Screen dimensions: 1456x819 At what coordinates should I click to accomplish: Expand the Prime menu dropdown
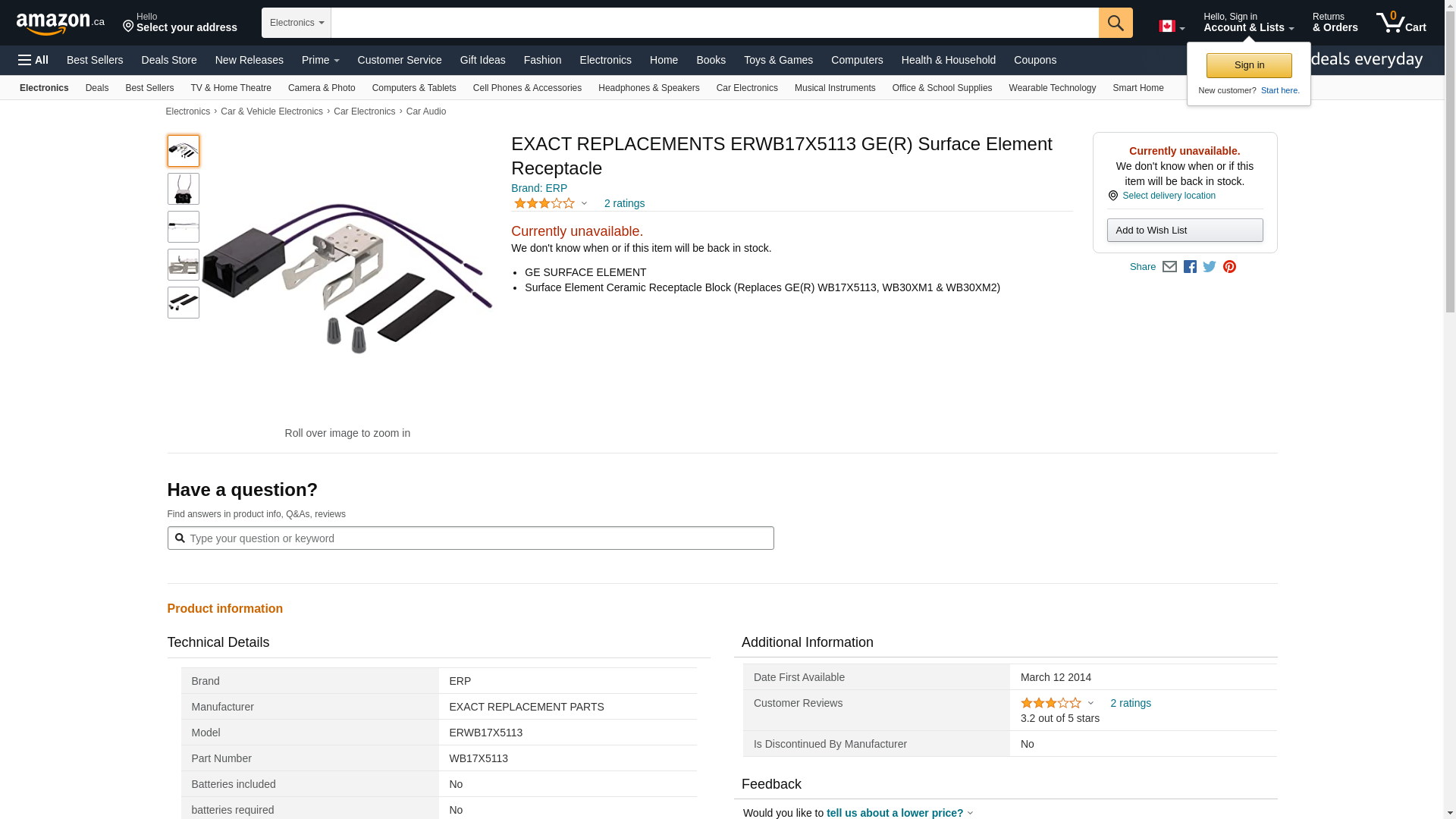pyautogui.click(x=320, y=60)
